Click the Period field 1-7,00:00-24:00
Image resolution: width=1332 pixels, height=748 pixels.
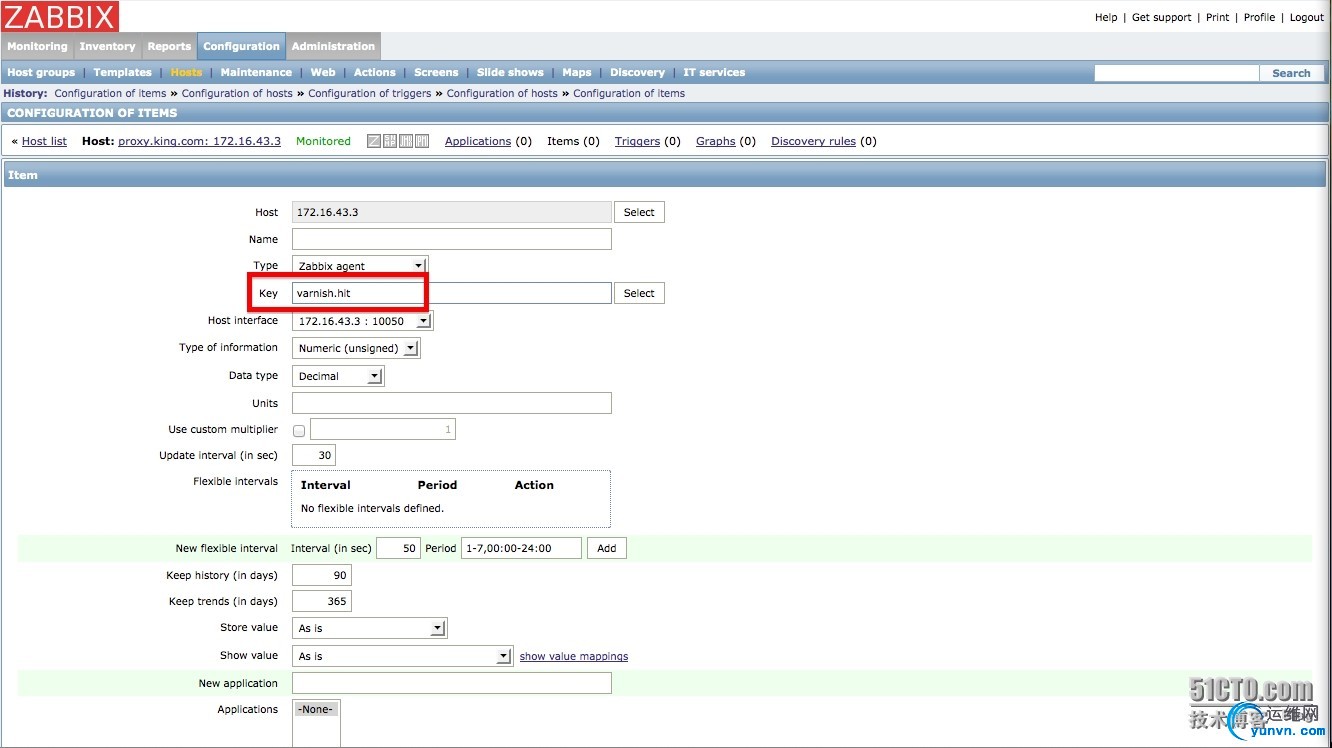click(x=521, y=548)
